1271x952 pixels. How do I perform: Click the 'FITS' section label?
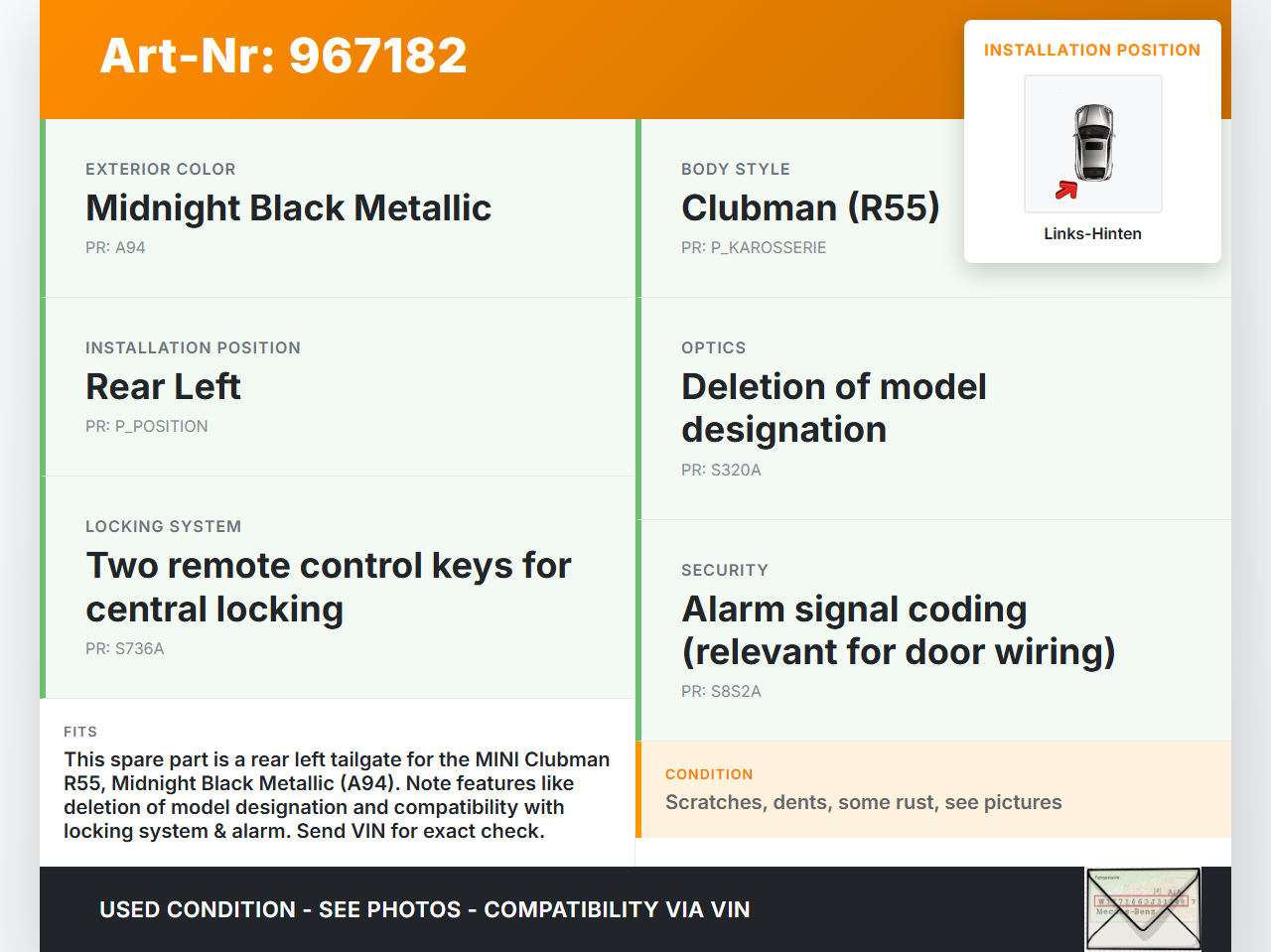[x=80, y=732]
